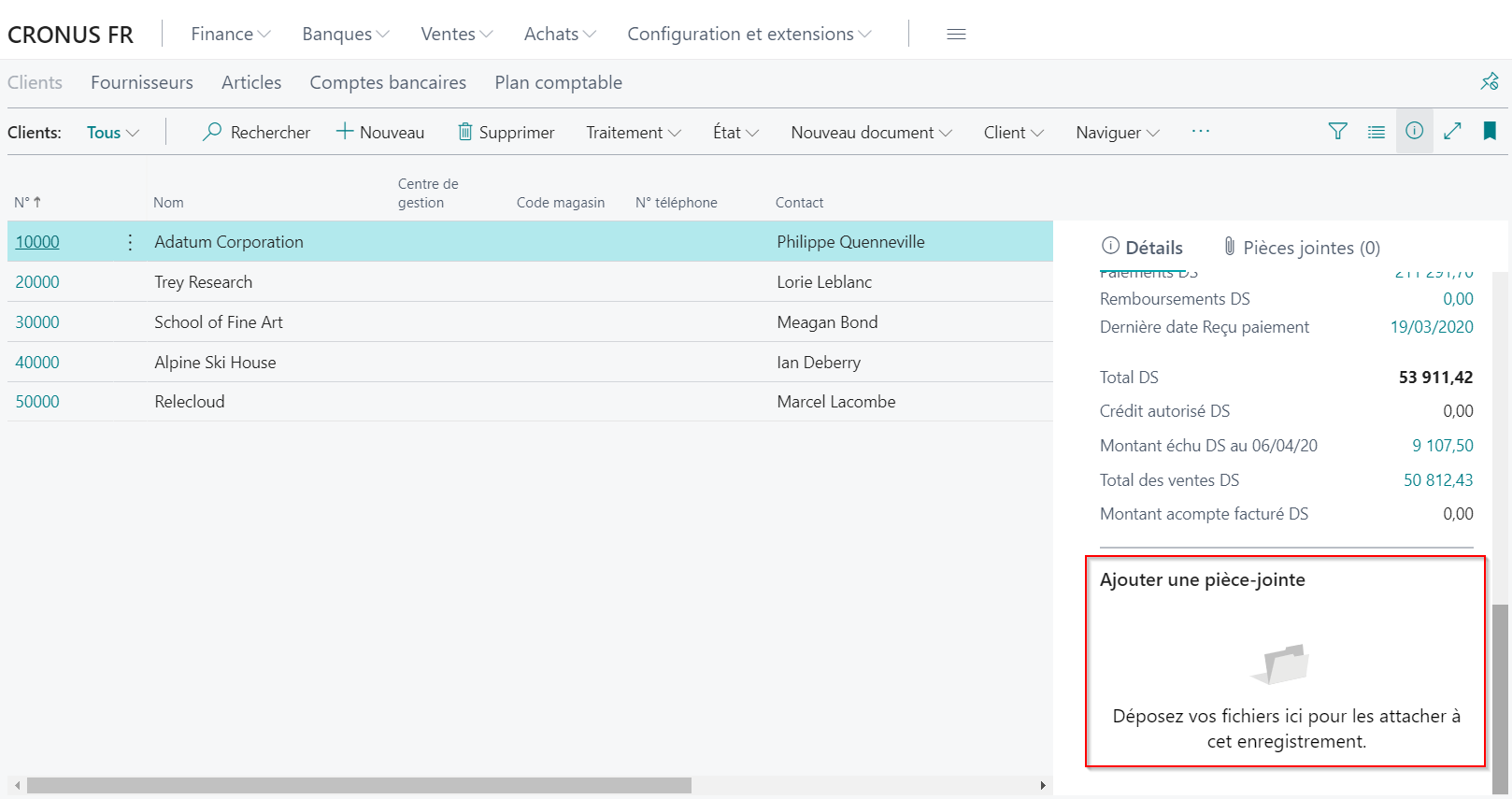
Task: Click the horizontal scrollbar of the list
Action: pyautogui.click(x=360, y=786)
